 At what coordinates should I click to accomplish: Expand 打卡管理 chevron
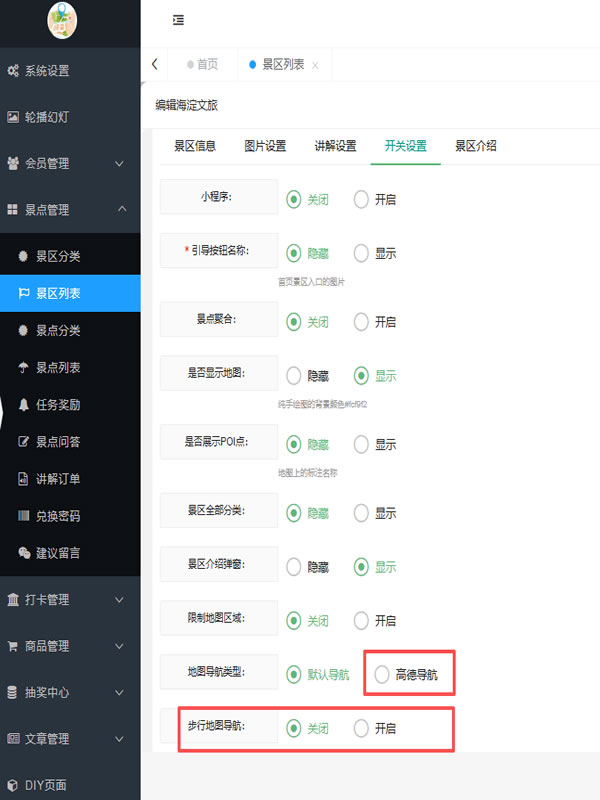(x=119, y=599)
